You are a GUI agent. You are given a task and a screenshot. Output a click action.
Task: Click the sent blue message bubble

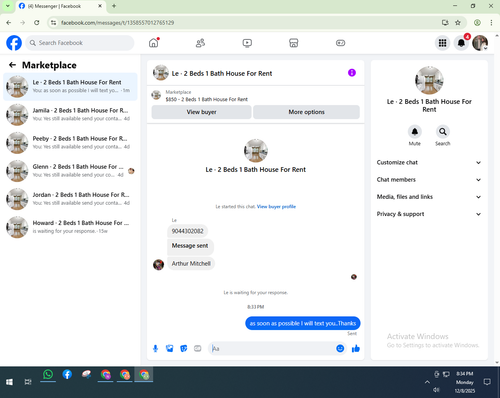303,323
